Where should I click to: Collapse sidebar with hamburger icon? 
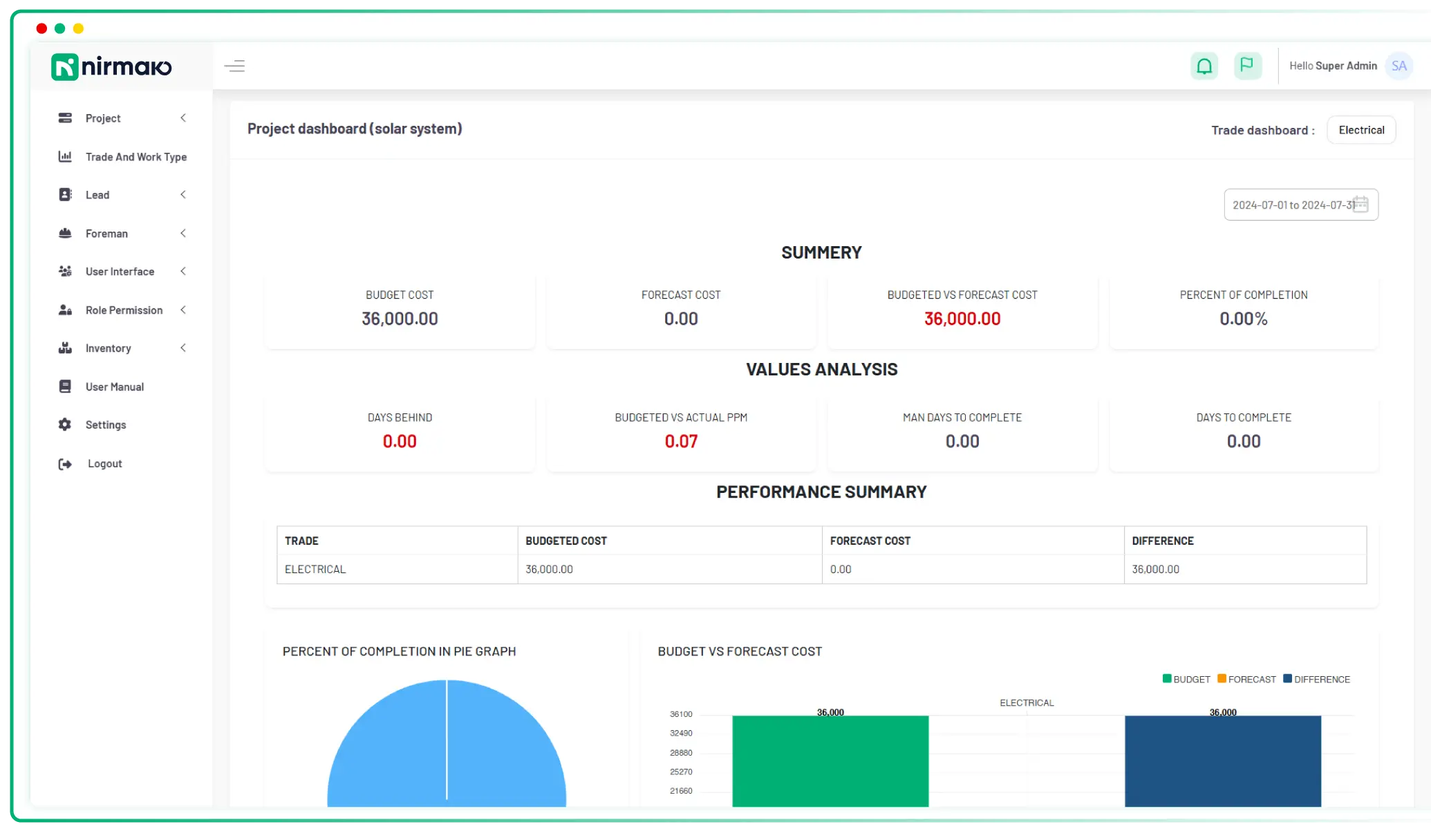(235, 66)
